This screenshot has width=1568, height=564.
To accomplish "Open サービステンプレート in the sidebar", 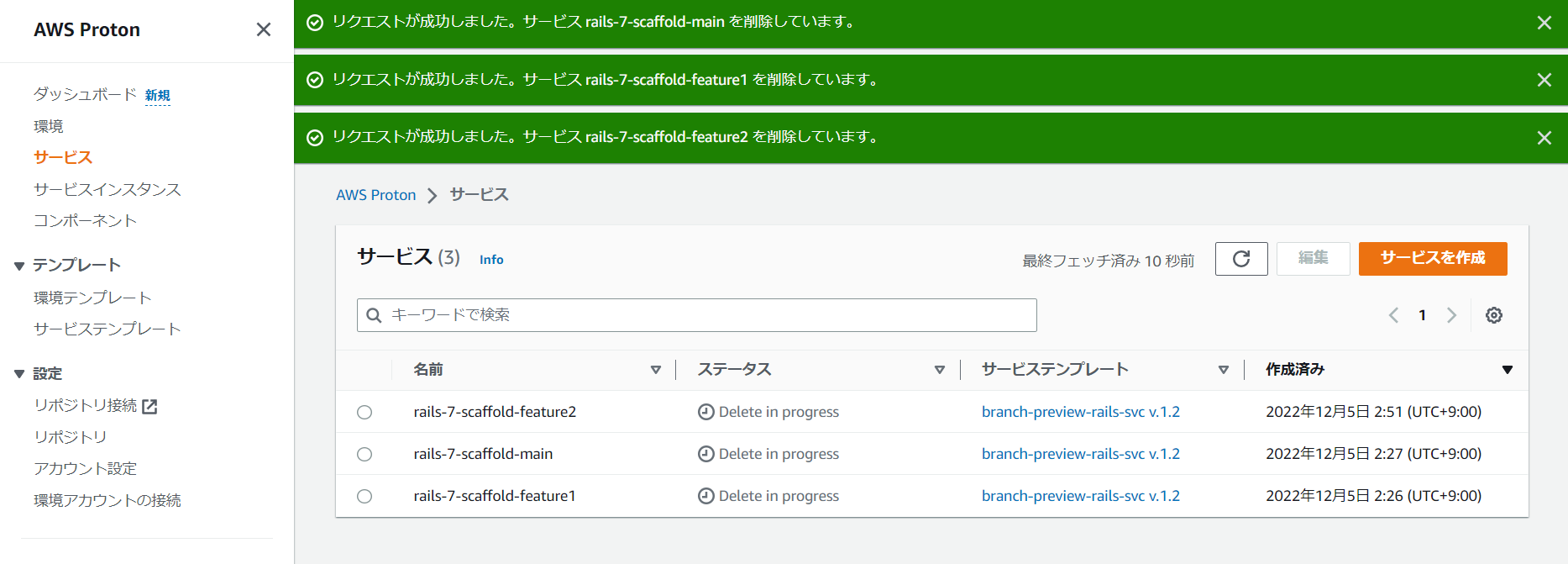I will click(108, 329).
